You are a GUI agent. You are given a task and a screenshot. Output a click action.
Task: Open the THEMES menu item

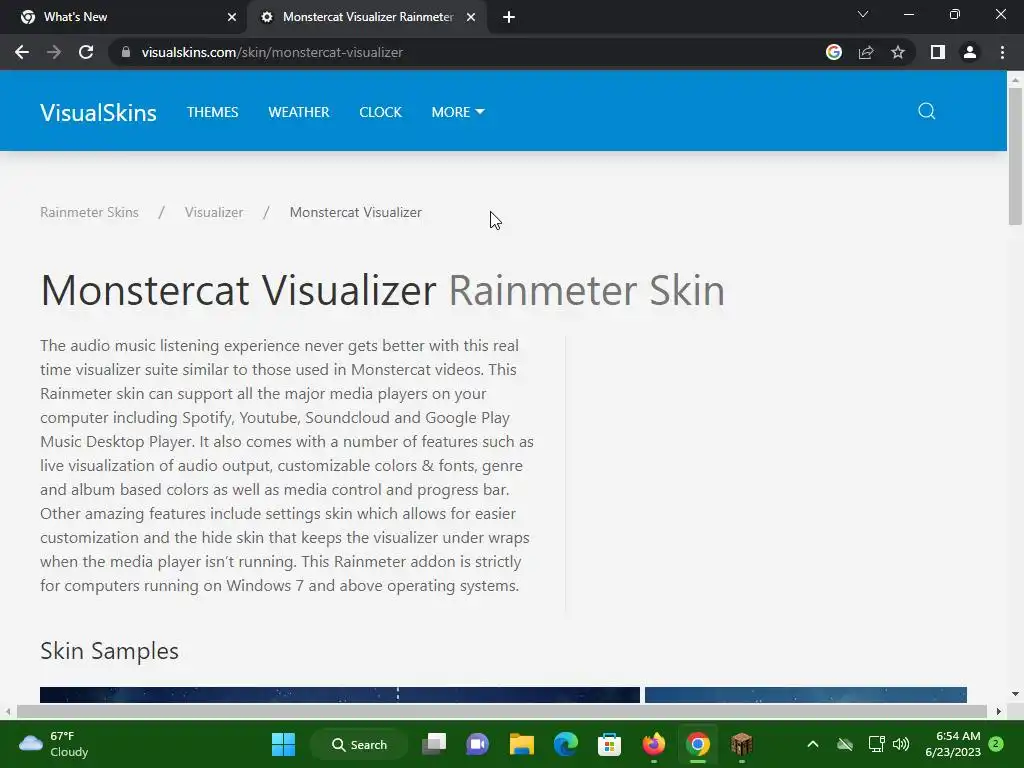click(x=212, y=112)
